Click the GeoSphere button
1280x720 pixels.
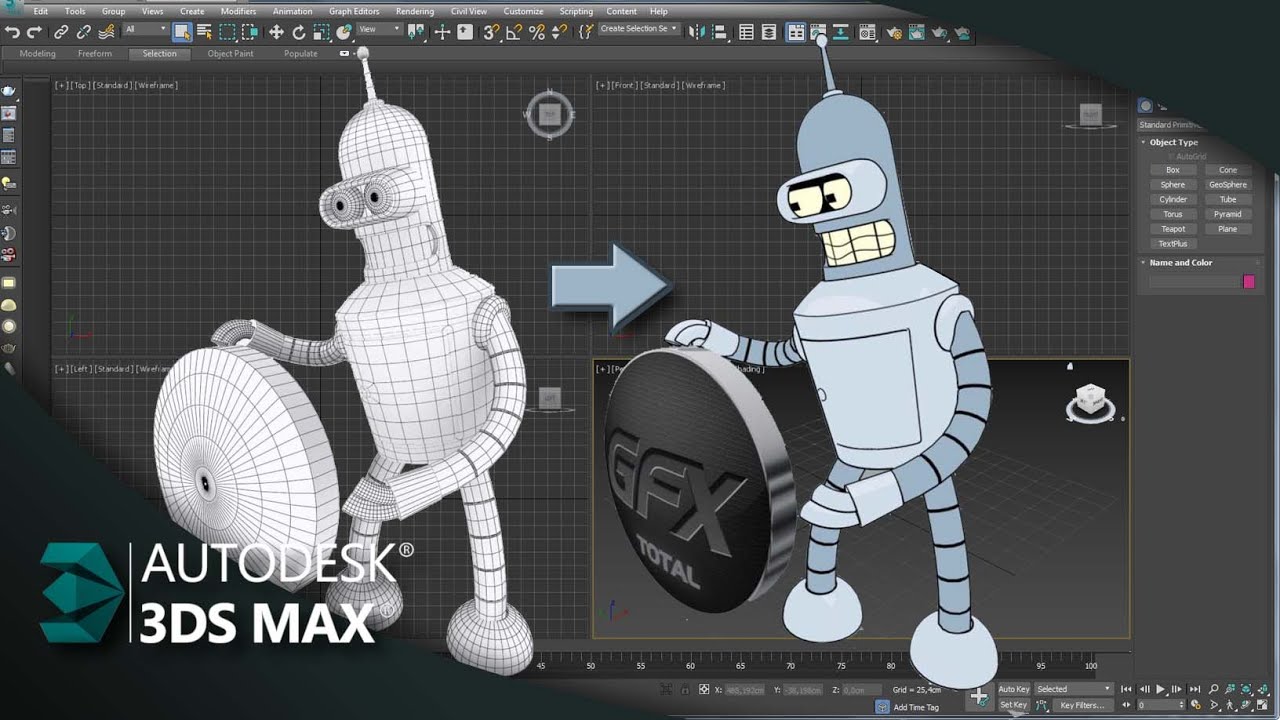1228,185
